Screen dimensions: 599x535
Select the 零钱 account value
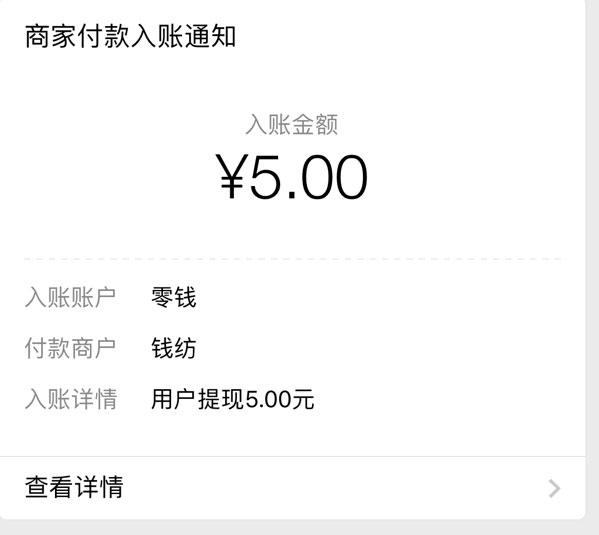(x=174, y=297)
